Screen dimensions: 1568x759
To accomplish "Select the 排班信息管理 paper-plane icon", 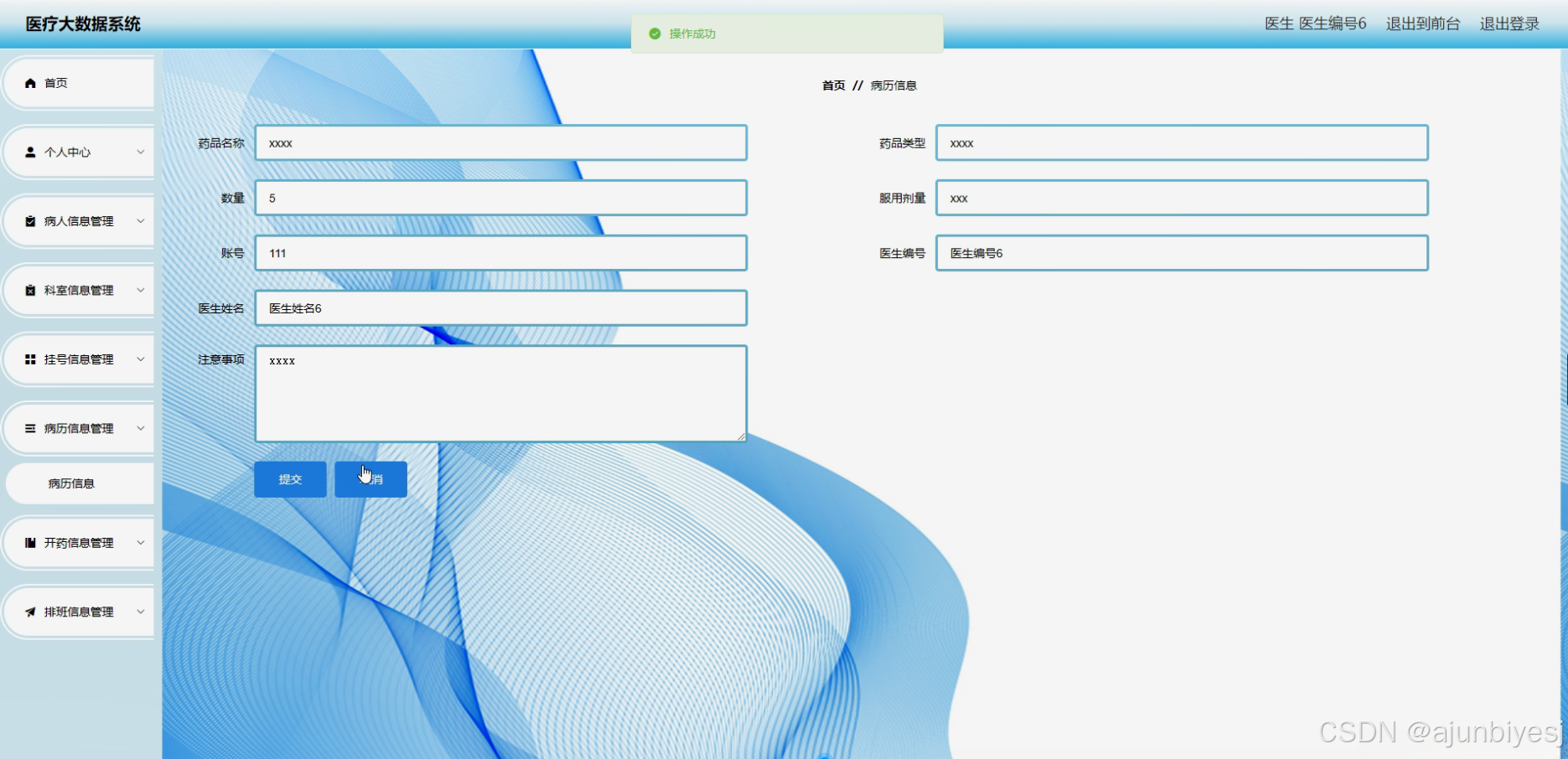I will coord(30,612).
